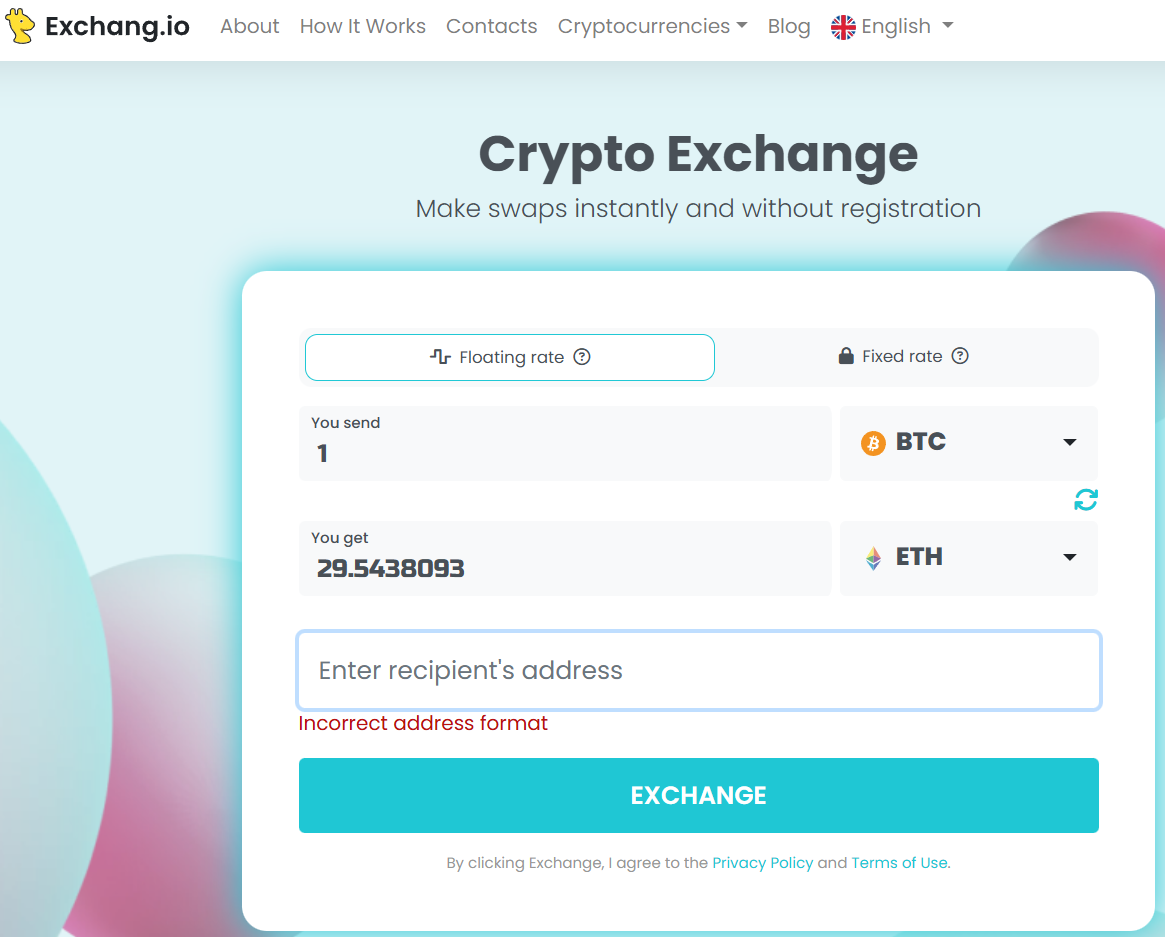Open the About page

250,27
